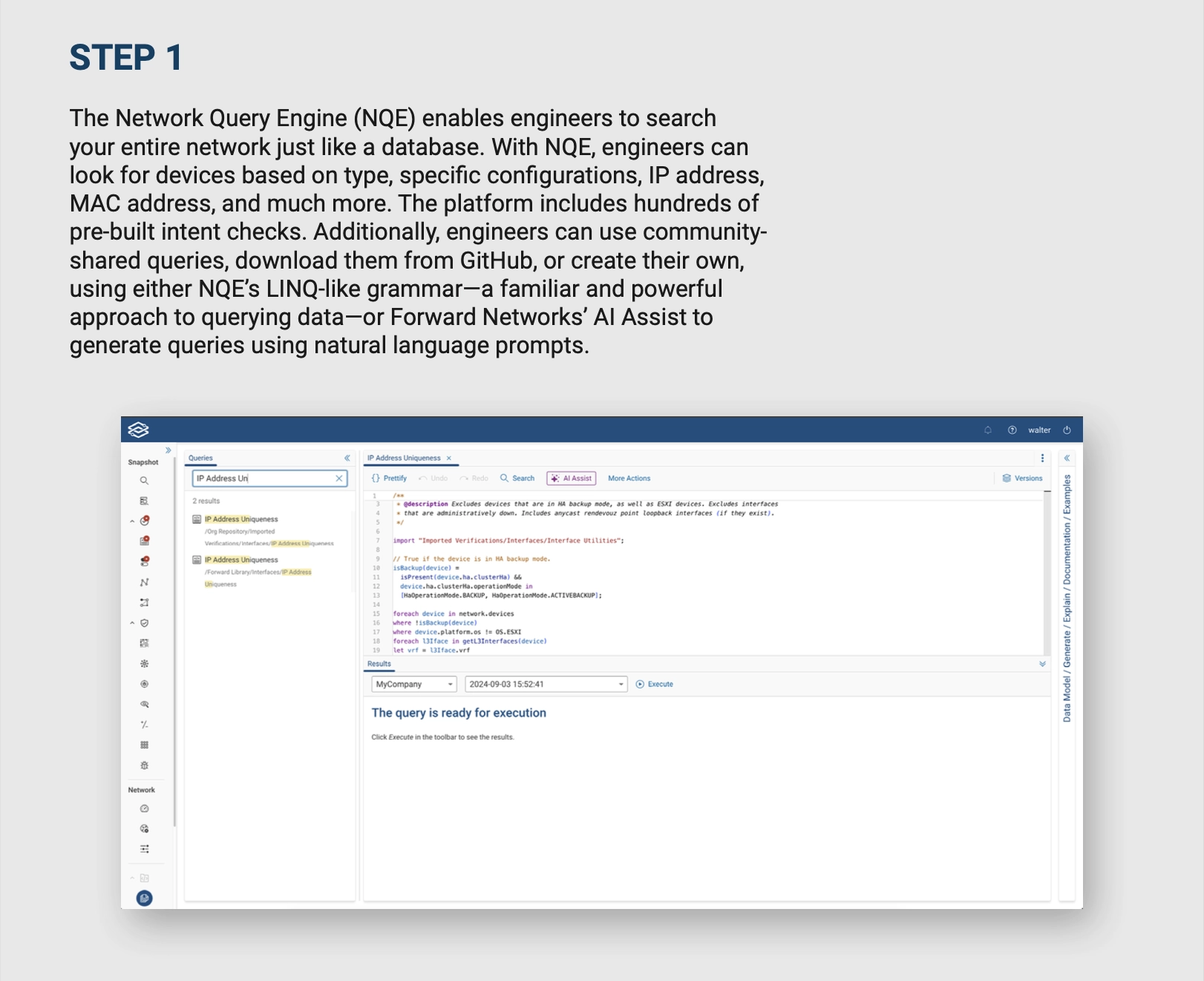Select the Search tool in the Snapshot sidebar
Viewport: 1204px width, 981px height.
[144, 481]
